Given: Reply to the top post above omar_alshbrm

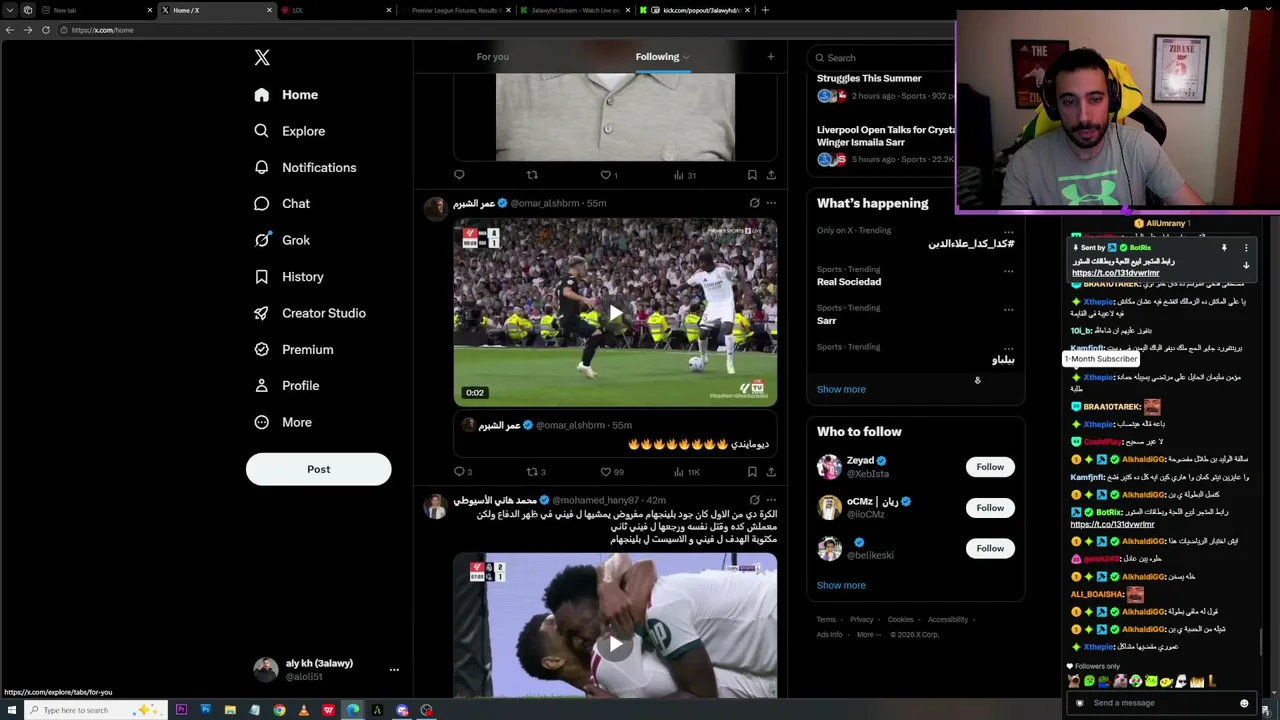Looking at the screenshot, I should [459, 175].
